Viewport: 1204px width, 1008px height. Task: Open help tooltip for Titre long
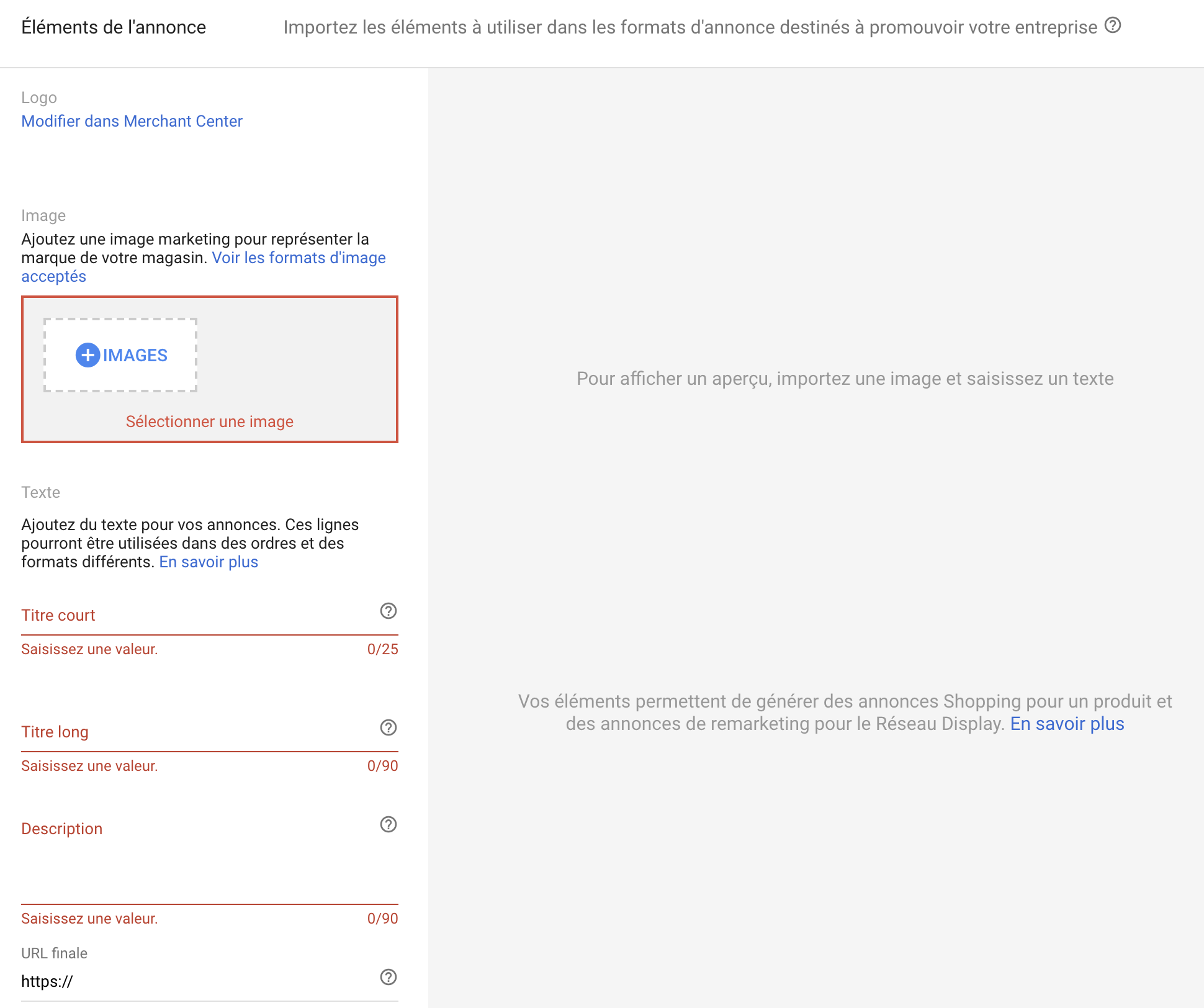tap(389, 727)
